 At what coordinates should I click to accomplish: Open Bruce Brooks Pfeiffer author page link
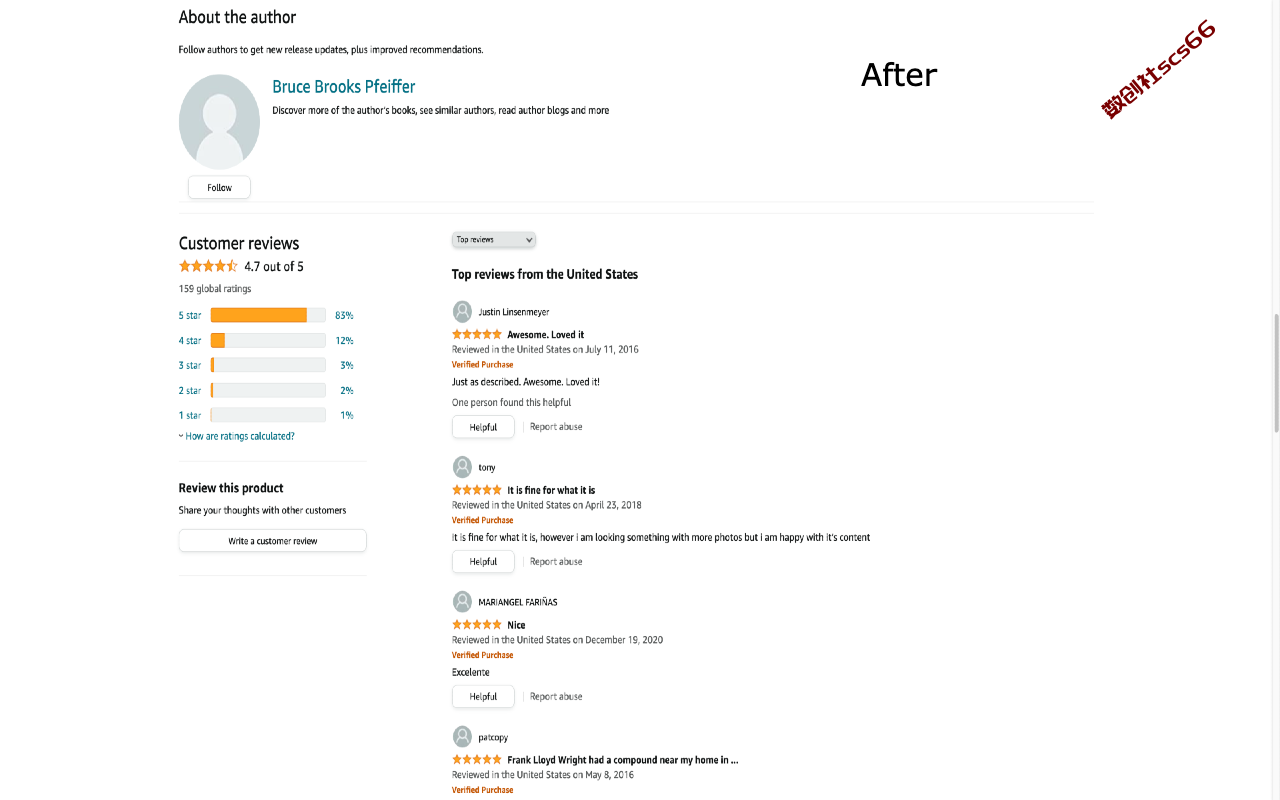[344, 87]
